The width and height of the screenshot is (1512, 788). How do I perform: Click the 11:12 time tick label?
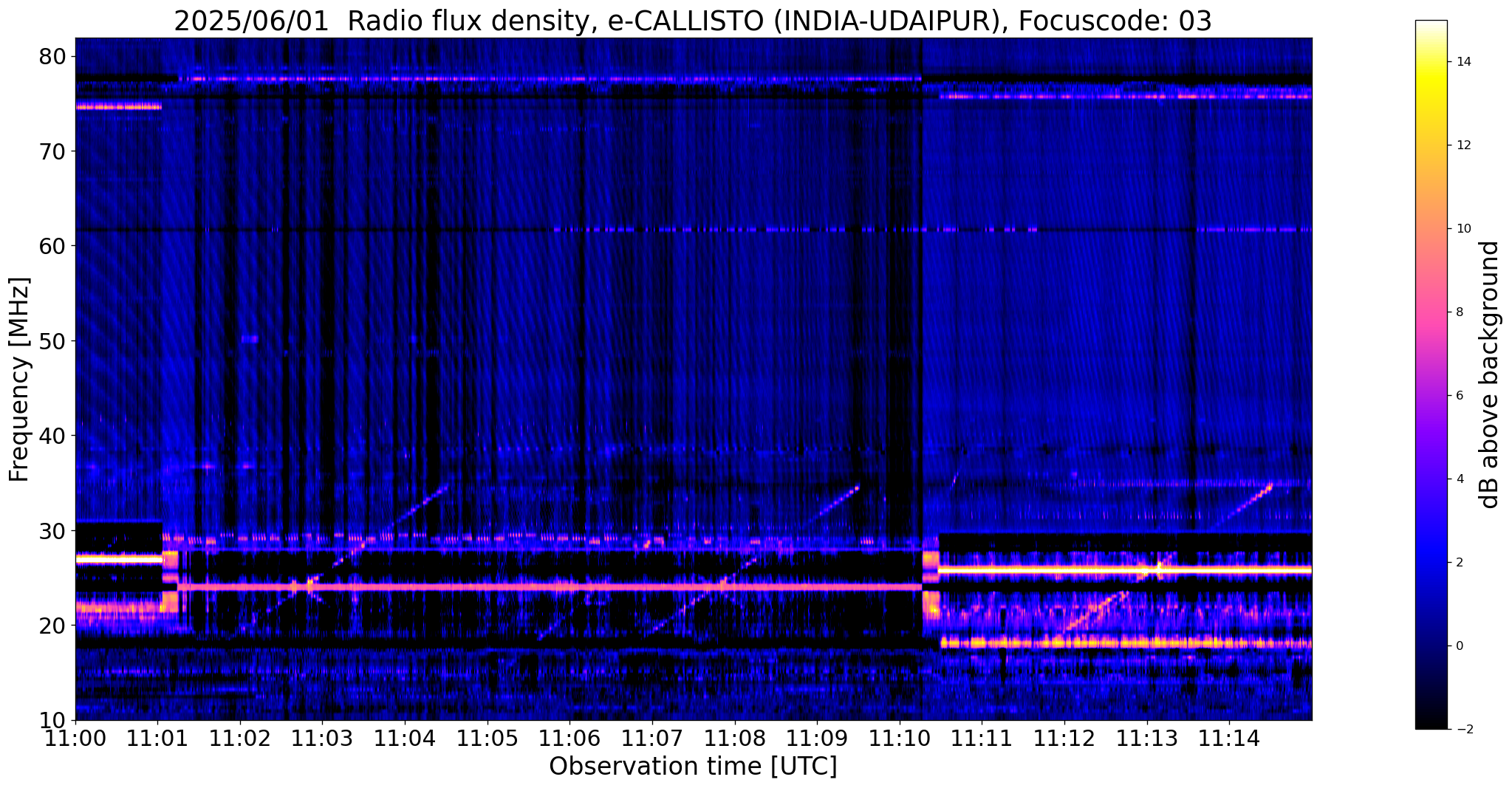click(1064, 739)
